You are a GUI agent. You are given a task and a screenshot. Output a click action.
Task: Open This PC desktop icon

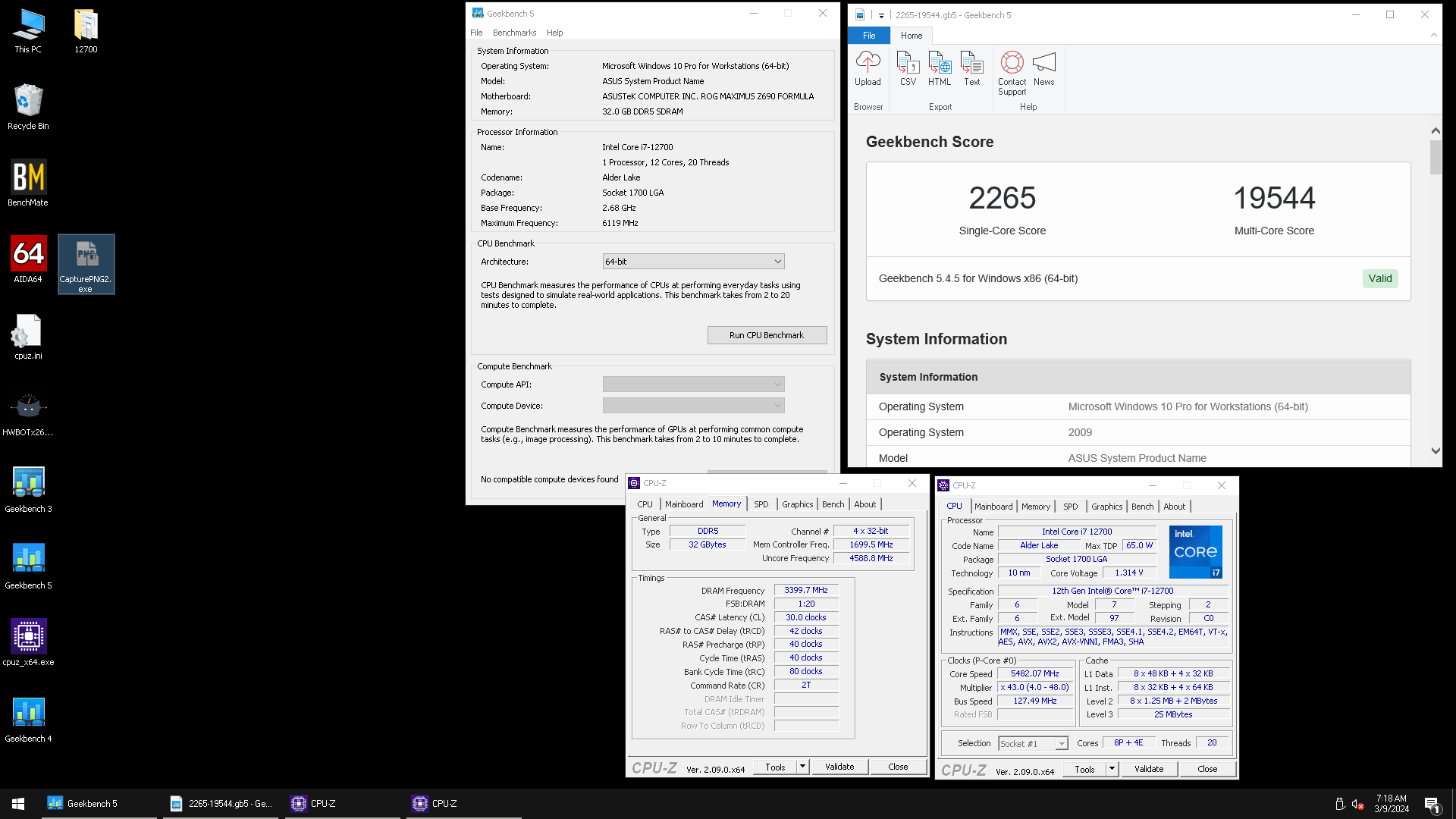pos(28,32)
